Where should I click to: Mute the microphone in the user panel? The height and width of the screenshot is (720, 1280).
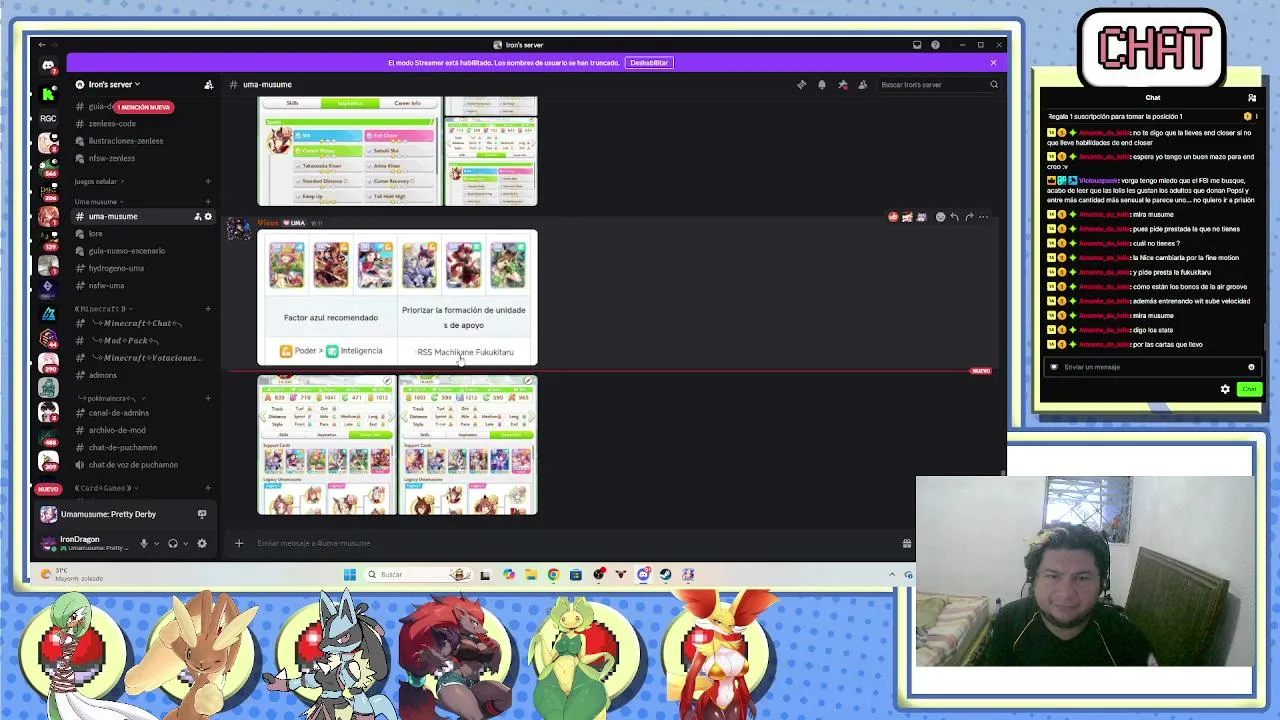(x=144, y=544)
